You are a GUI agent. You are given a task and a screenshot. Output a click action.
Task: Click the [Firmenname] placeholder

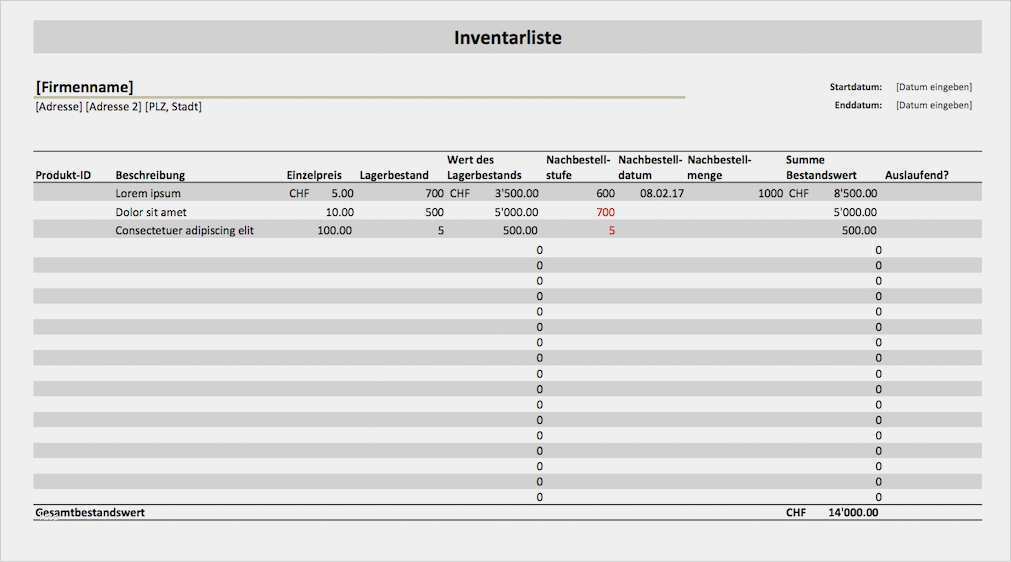tap(84, 87)
